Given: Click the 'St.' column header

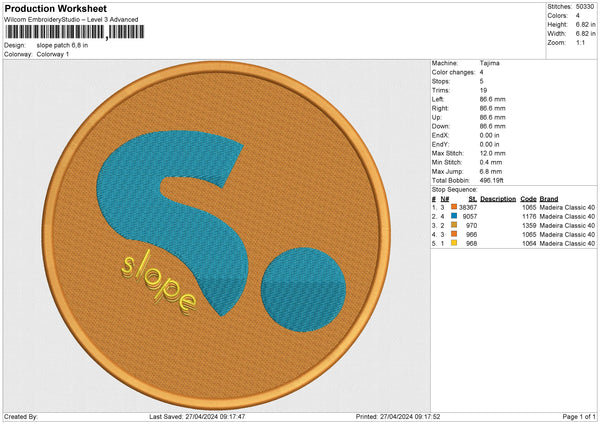Looking at the screenshot, I should (x=472, y=198).
